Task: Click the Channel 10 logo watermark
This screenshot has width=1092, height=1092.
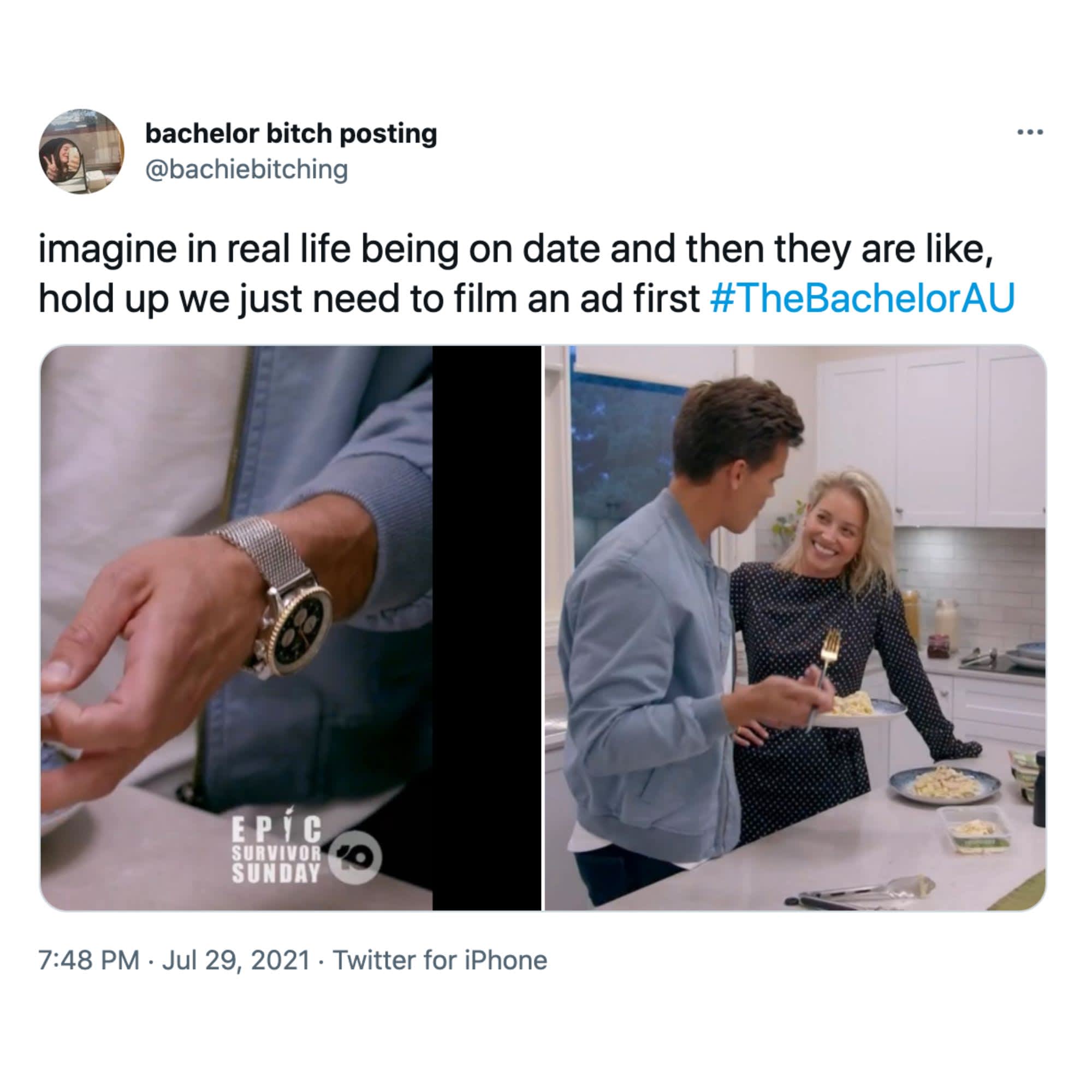Action: click(355, 857)
